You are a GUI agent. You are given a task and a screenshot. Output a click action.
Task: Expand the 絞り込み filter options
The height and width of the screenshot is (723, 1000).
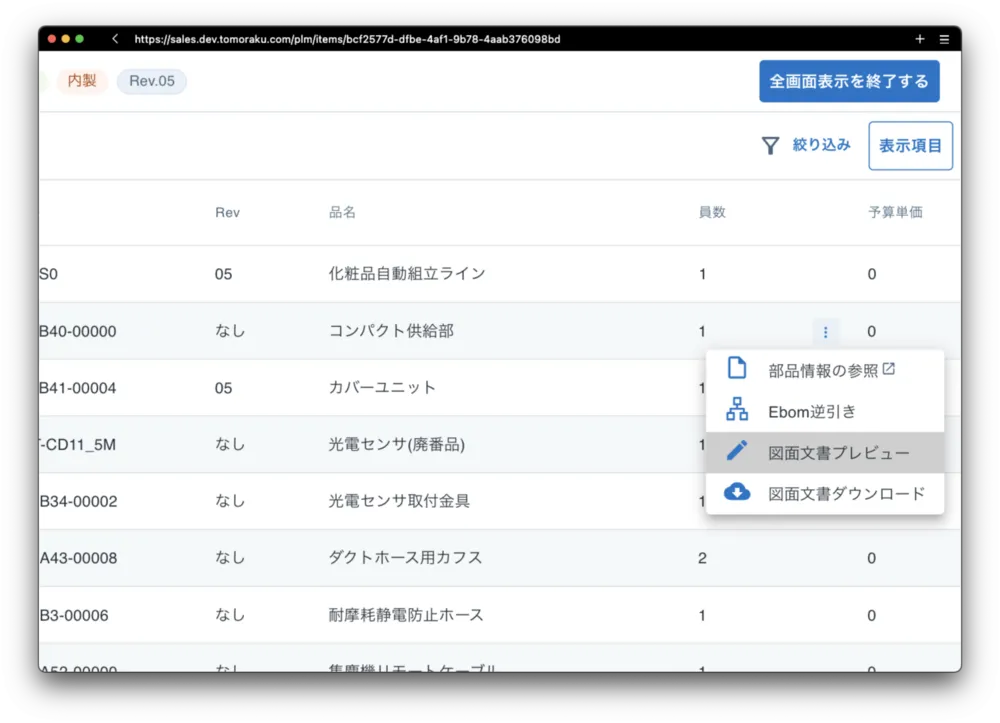tap(823, 145)
